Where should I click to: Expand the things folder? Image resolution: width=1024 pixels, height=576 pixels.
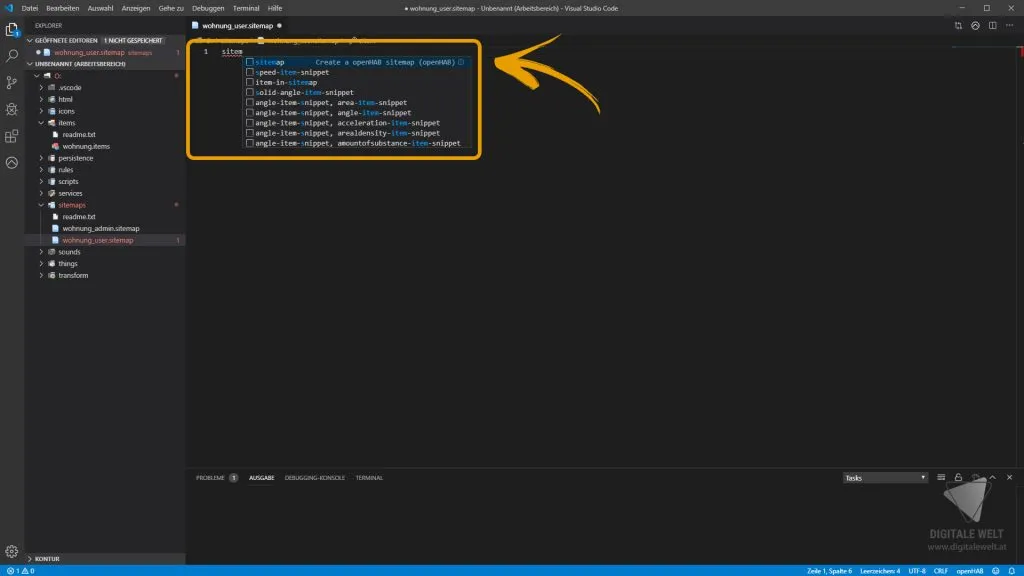pyautogui.click(x=104, y=264)
